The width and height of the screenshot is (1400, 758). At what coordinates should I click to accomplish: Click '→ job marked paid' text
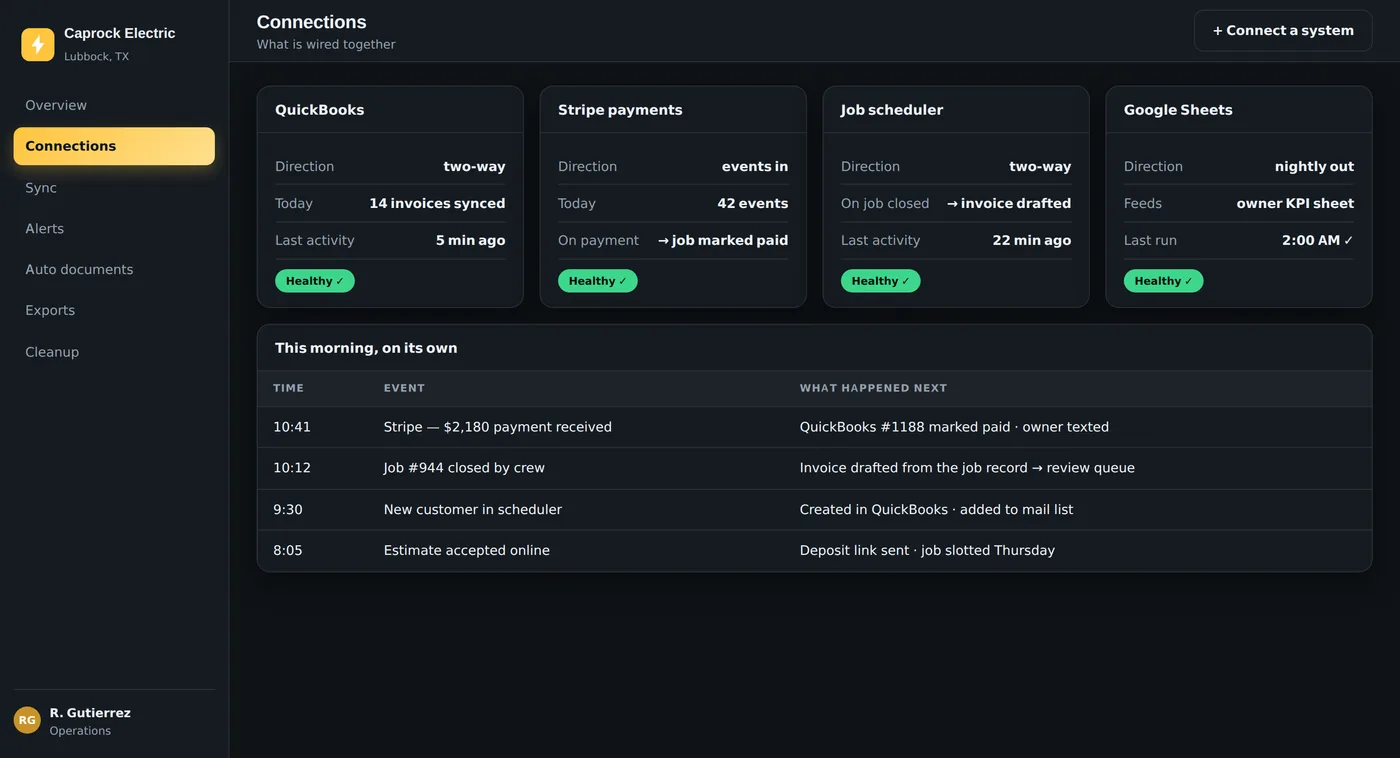coord(723,240)
